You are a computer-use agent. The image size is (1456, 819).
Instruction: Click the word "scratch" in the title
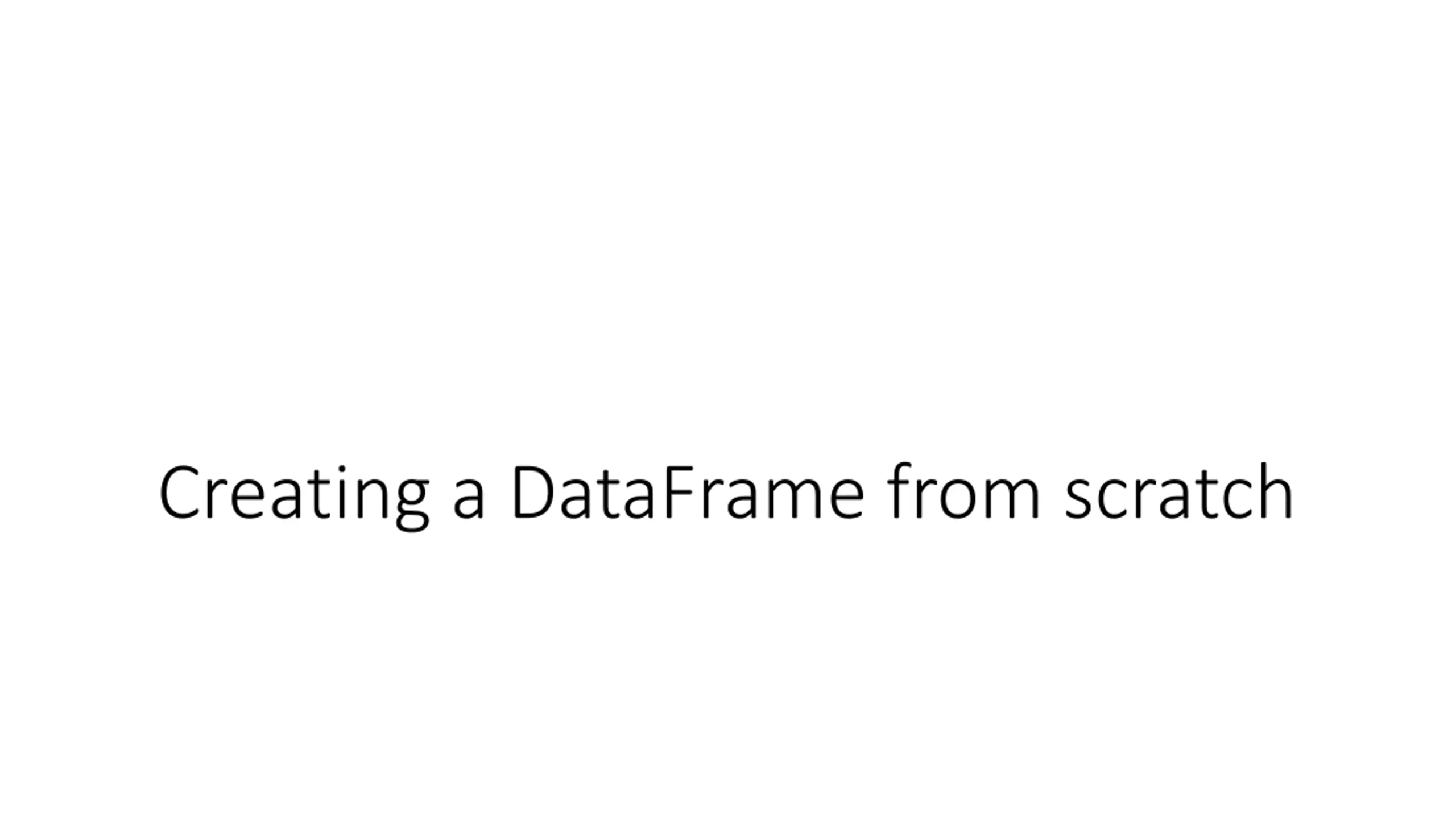(1179, 491)
